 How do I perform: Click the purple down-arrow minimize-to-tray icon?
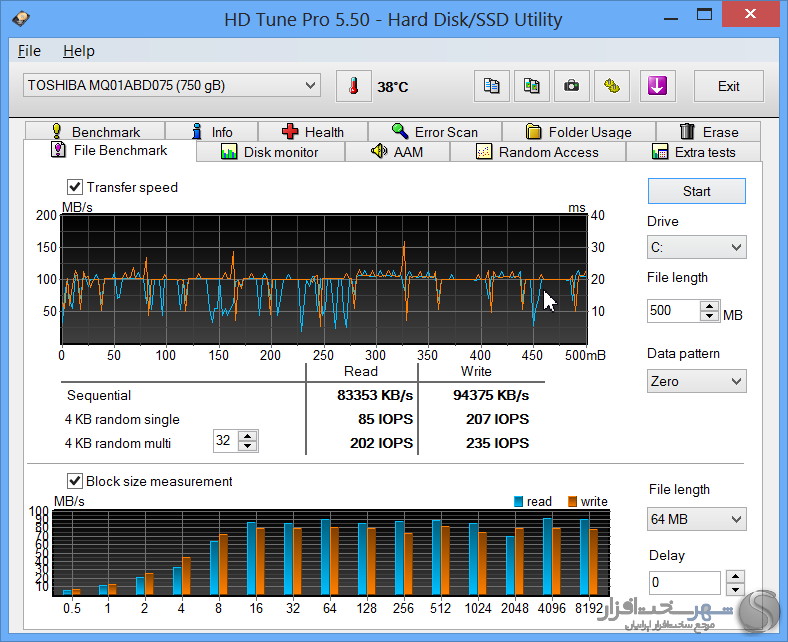657,86
